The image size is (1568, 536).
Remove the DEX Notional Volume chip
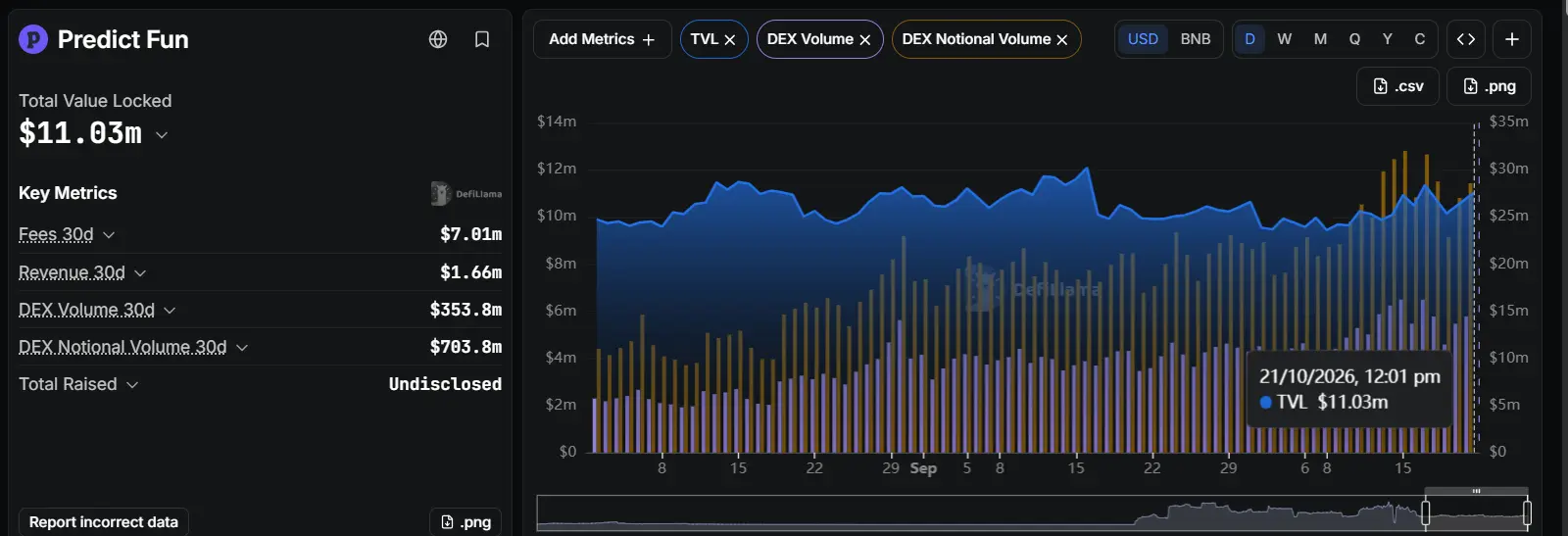tap(1062, 40)
